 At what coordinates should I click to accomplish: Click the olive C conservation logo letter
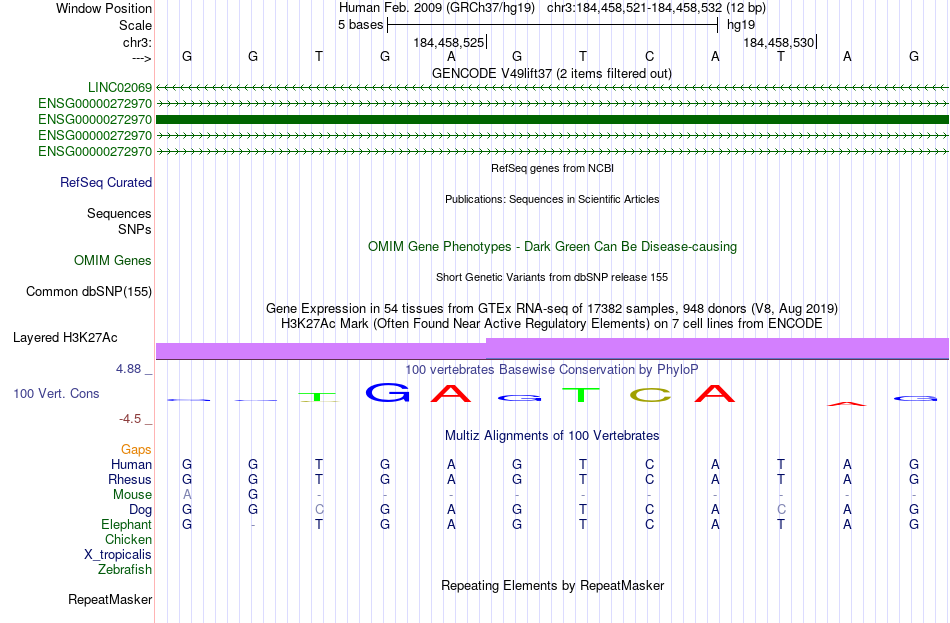pyautogui.click(x=651, y=395)
